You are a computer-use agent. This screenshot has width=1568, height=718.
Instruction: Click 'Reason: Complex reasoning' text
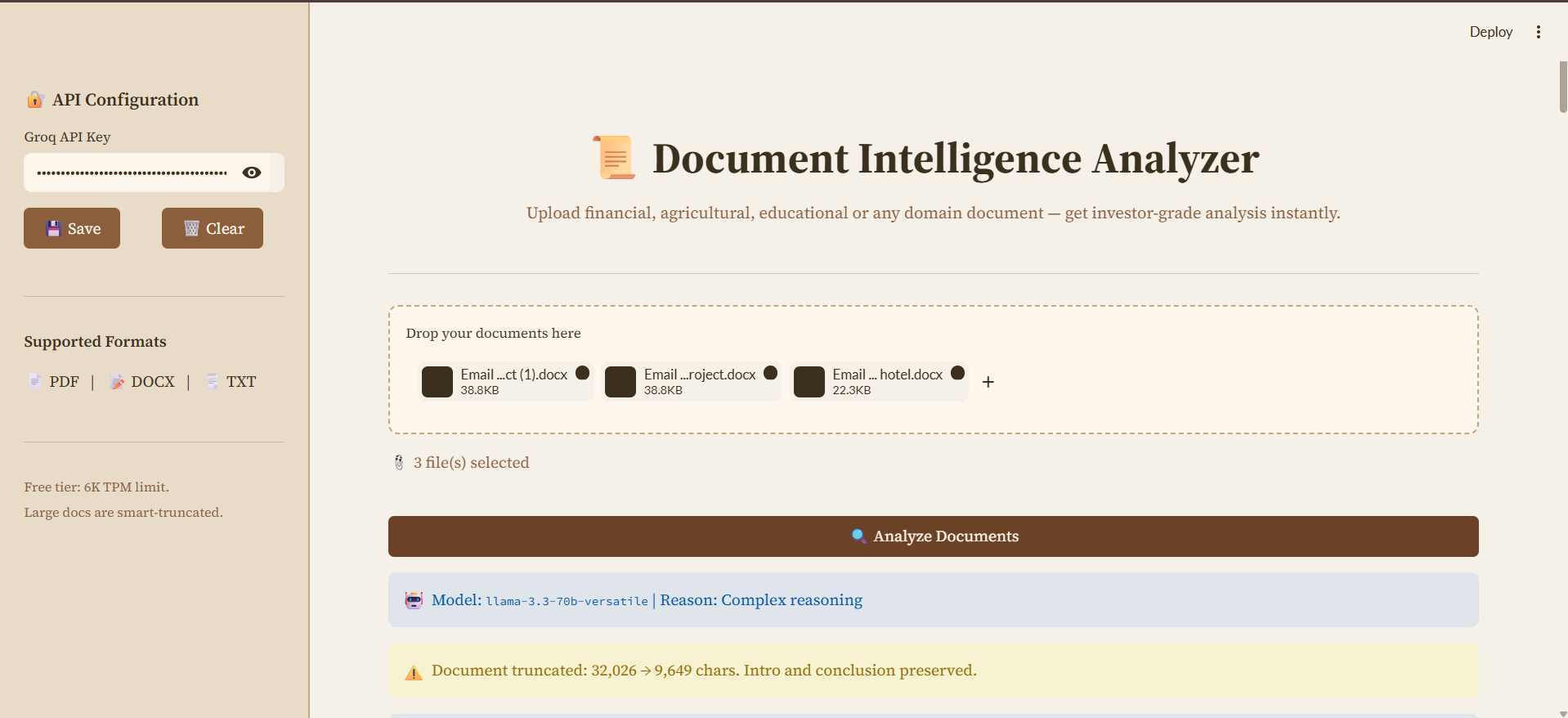pos(761,600)
